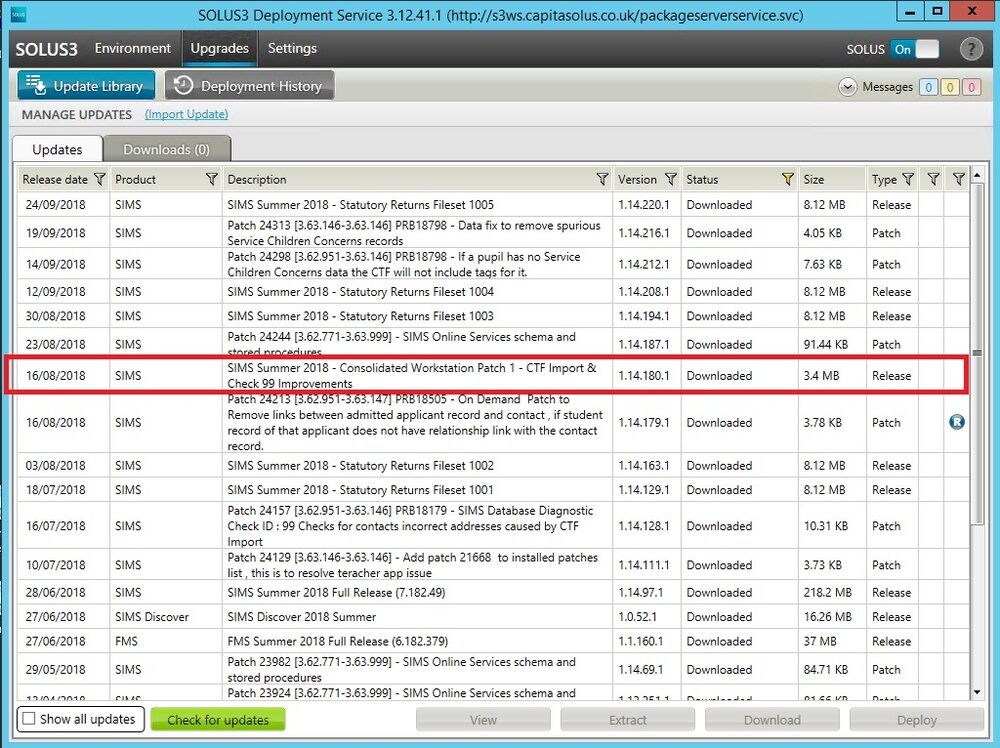Click the Download button
The height and width of the screenshot is (748, 1000).
click(772, 720)
